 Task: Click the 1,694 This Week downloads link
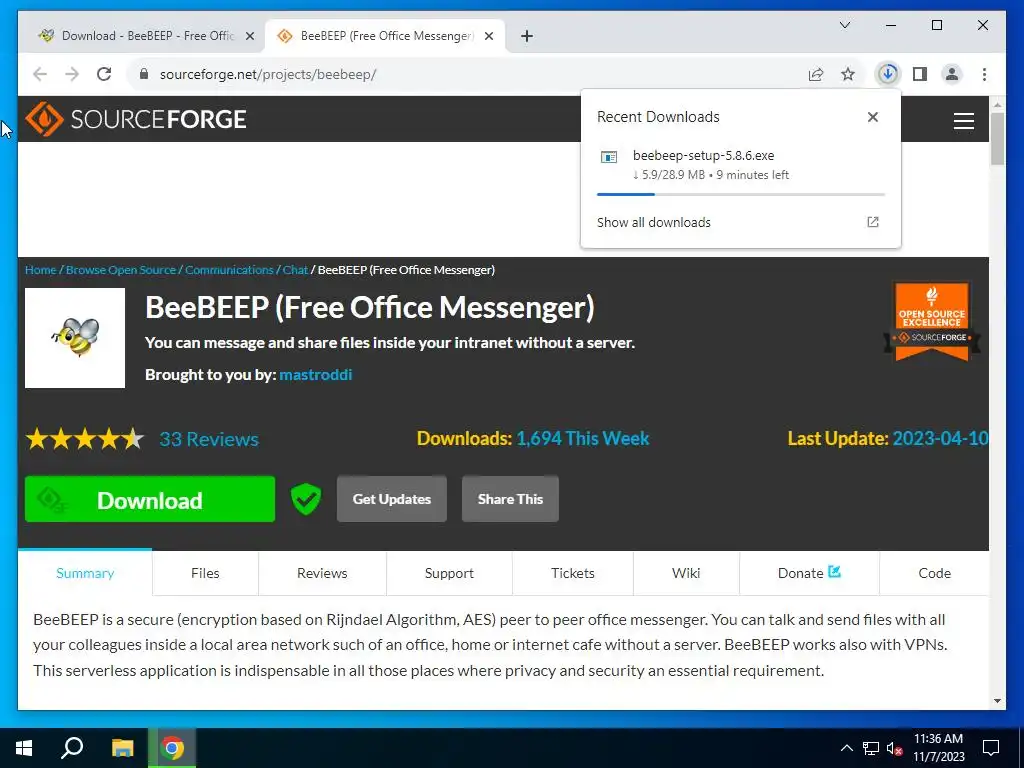pyautogui.click(x=583, y=438)
